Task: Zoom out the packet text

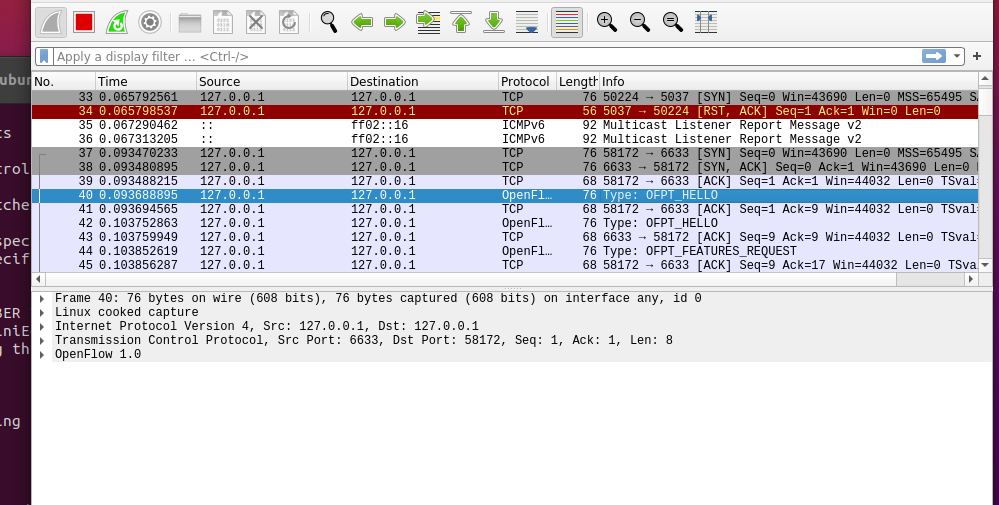Action: (640, 22)
